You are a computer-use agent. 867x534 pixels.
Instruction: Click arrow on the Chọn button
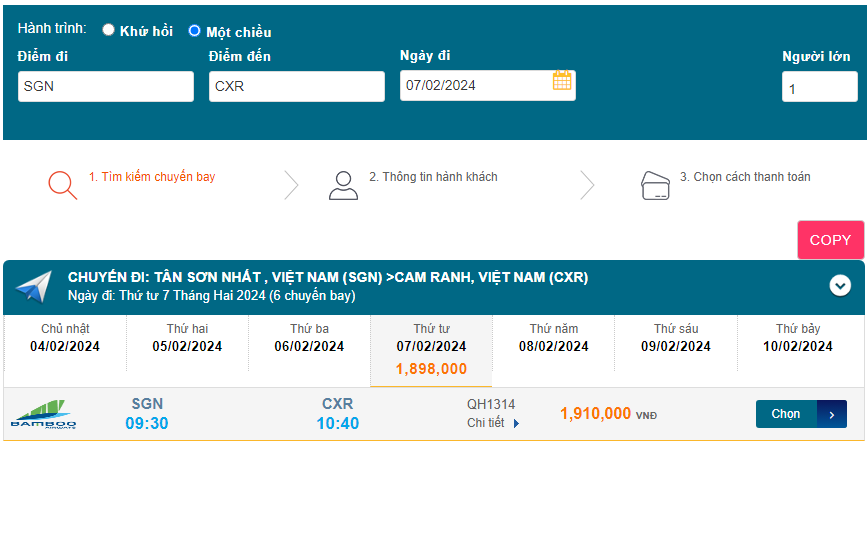click(832, 414)
